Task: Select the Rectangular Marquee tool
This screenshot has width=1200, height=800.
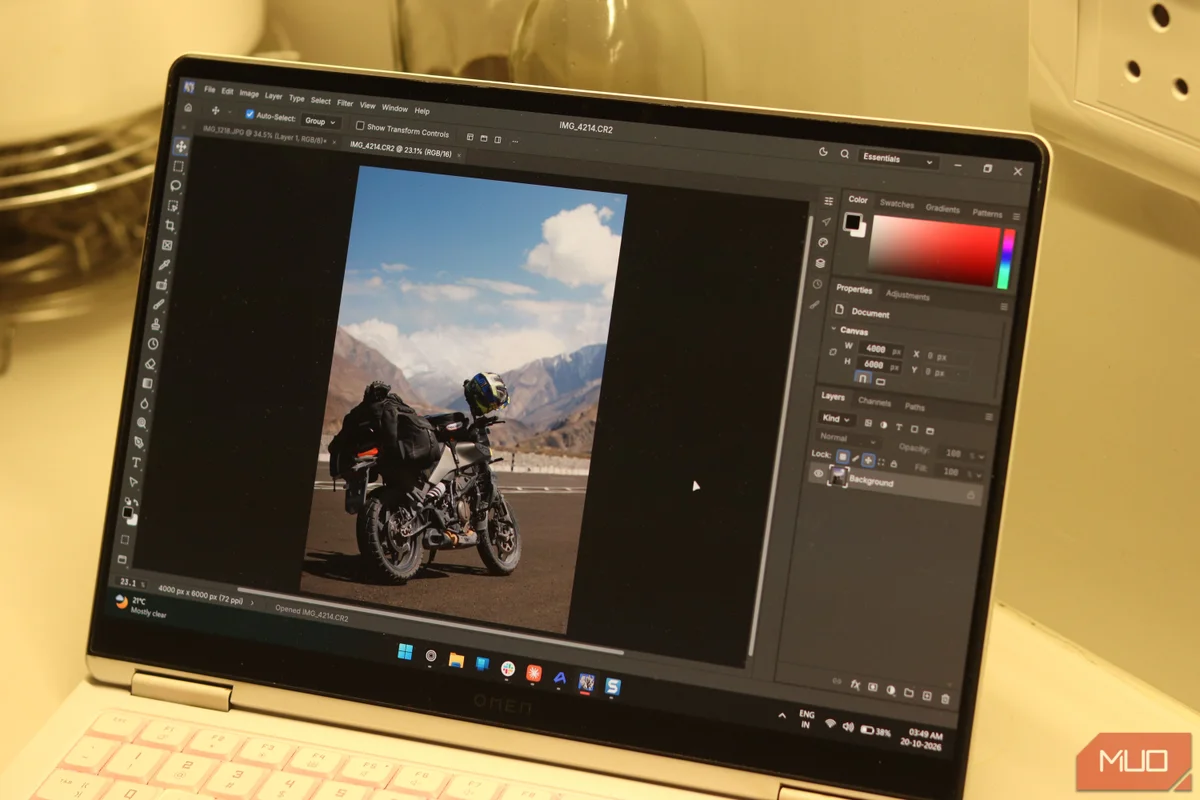Action: point(178,166)
